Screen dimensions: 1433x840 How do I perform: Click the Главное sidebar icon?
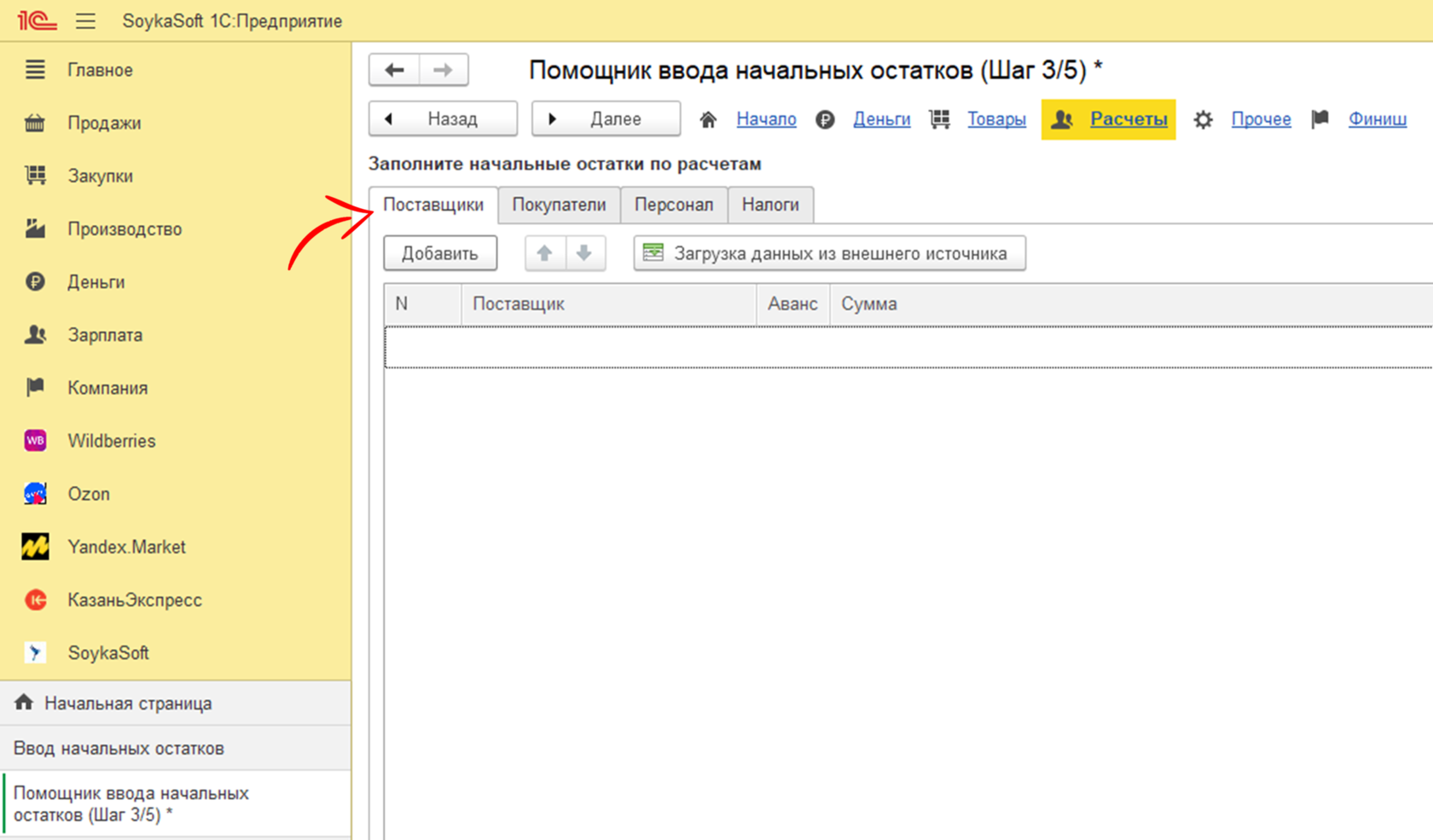(x=35, y=70)
